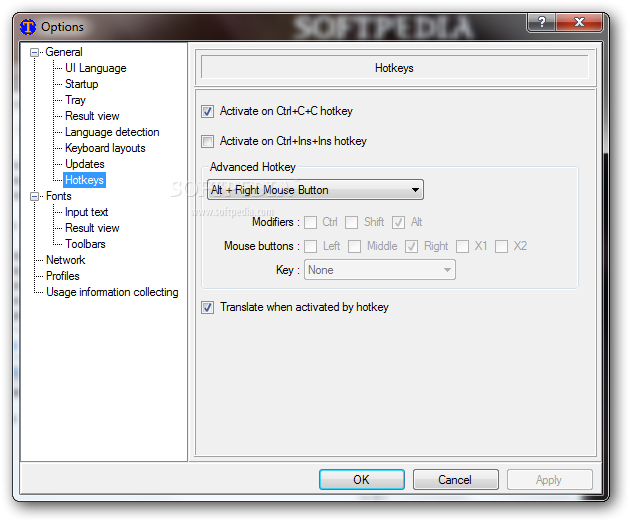The image size is (630, 522).
Task: Check the X2 mouse button checkbox
Action: coord(501,246)
